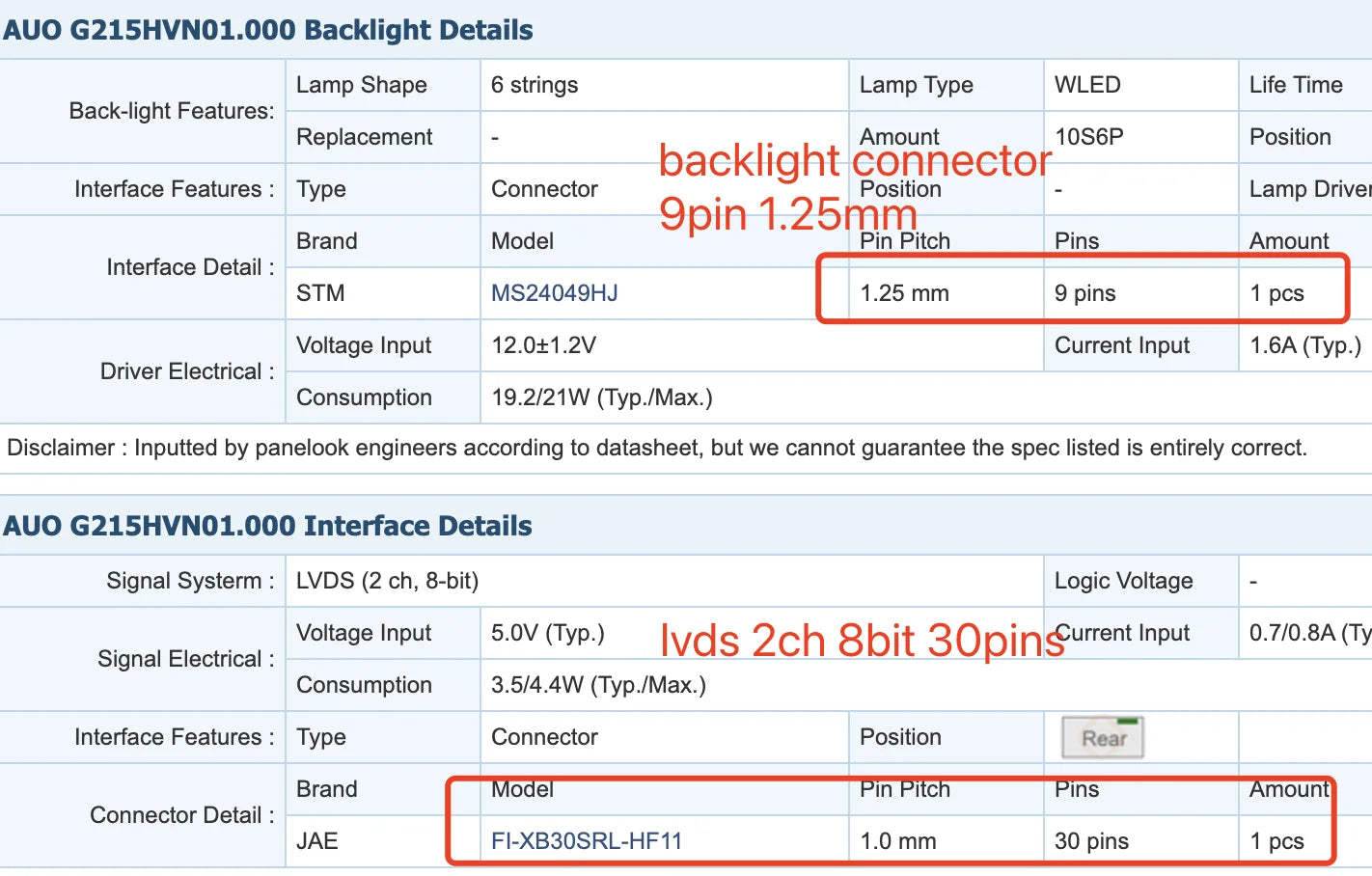The width and height of the screenshot is (1372, 876).
Task: Click the panelook Disclaimer sentence
Action: [657, 448]
